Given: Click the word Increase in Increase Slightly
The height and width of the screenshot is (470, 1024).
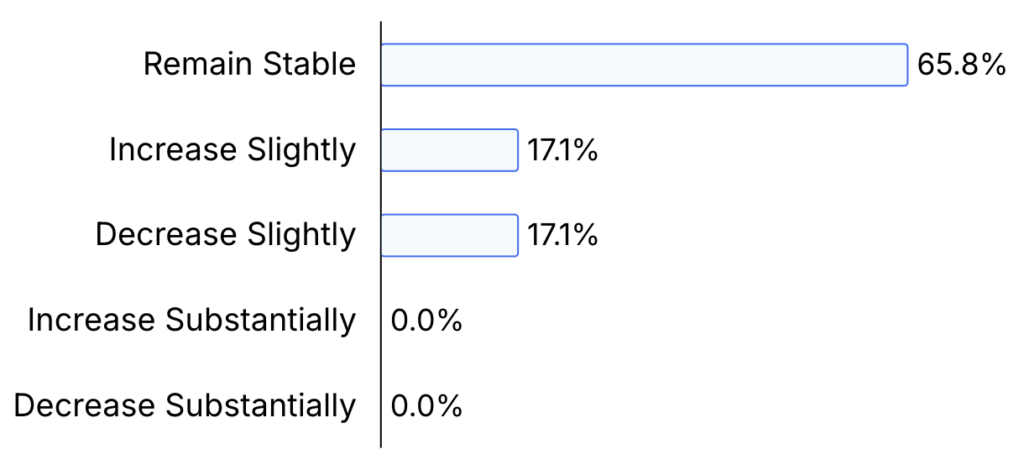Looking at the screenshot, I should tap(172, 150).
